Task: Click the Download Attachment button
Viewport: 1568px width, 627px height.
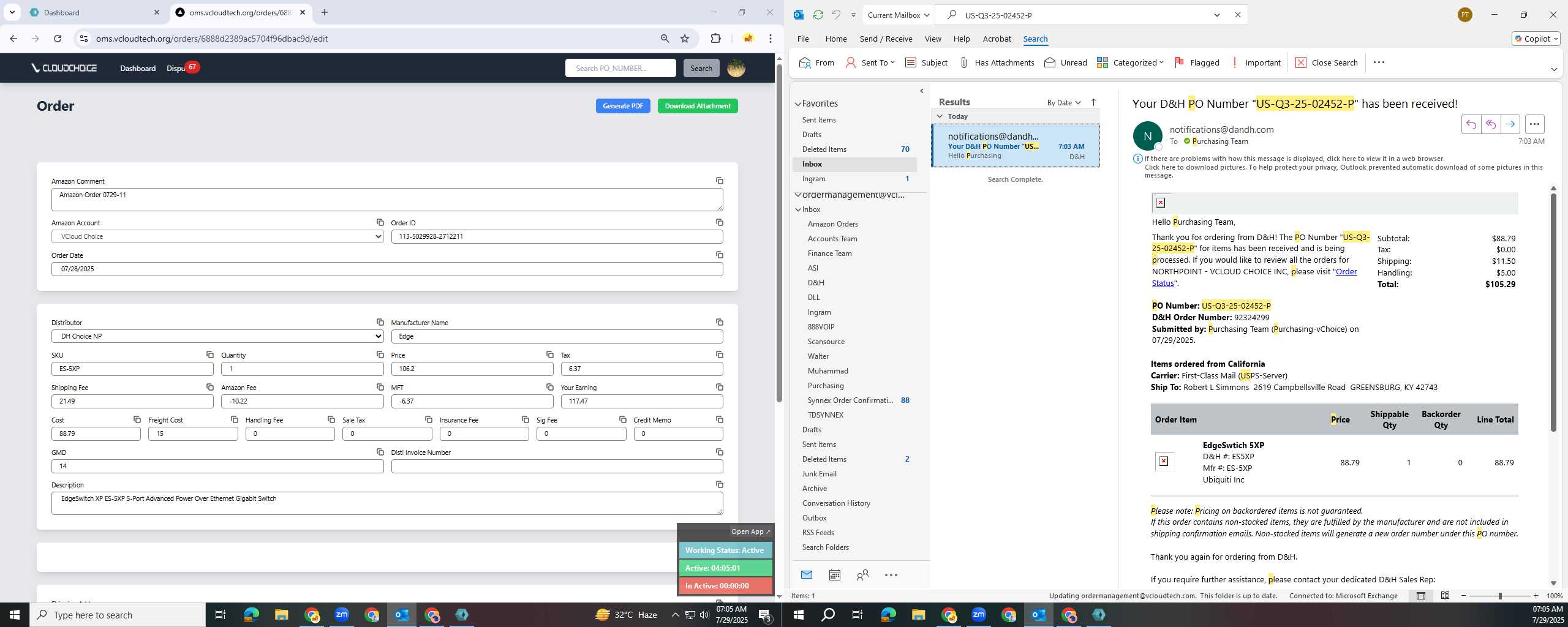Action: click(698, 106)
